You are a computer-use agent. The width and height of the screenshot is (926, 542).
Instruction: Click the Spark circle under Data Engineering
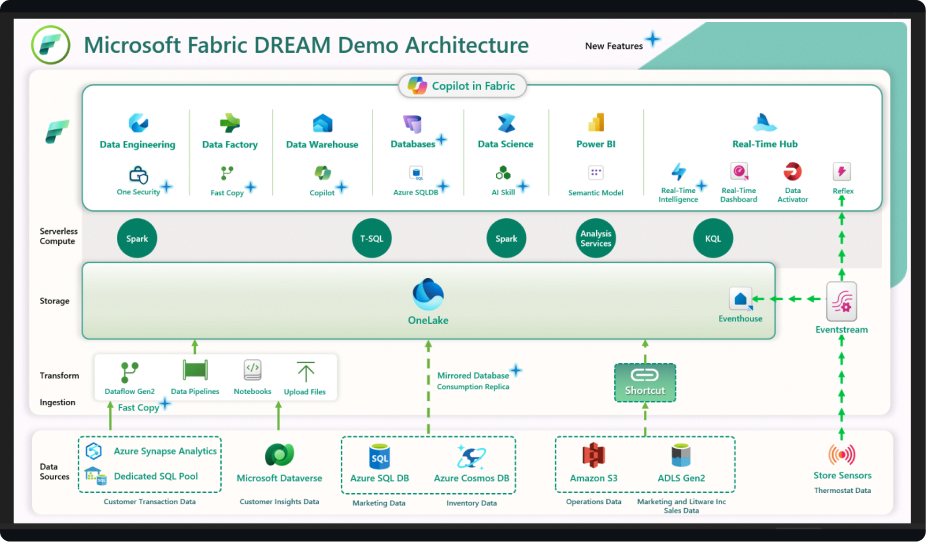(x=137, y=239)
